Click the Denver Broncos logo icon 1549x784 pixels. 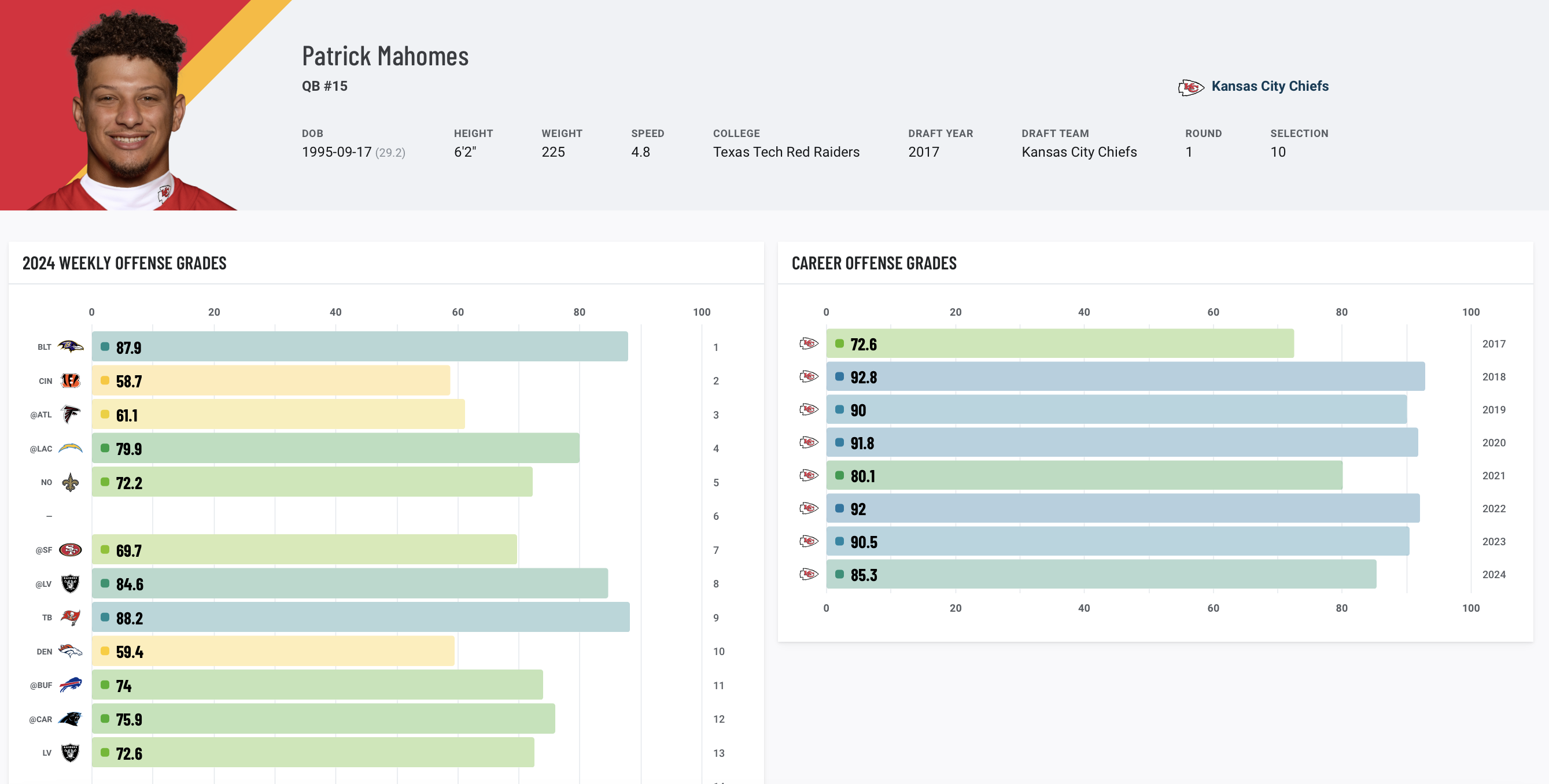71,651
